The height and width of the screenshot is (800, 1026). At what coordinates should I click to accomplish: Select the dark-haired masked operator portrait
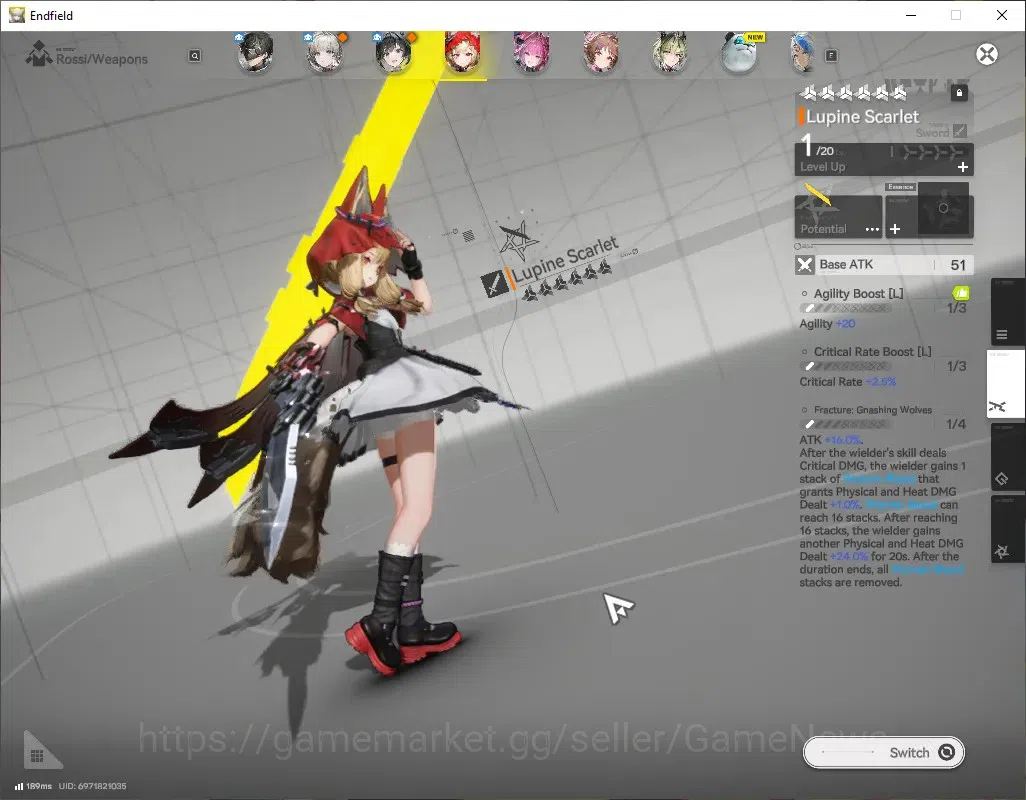255,52
